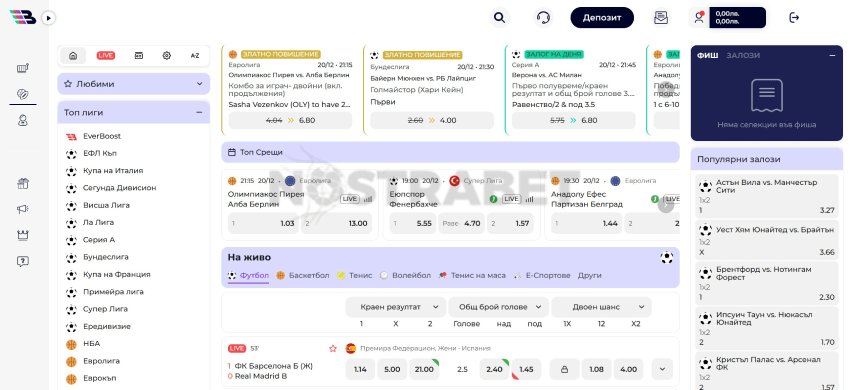Open popular bet Астън Вила vs. Манчестър Сити
850x390 pixels.
(767, 196)
